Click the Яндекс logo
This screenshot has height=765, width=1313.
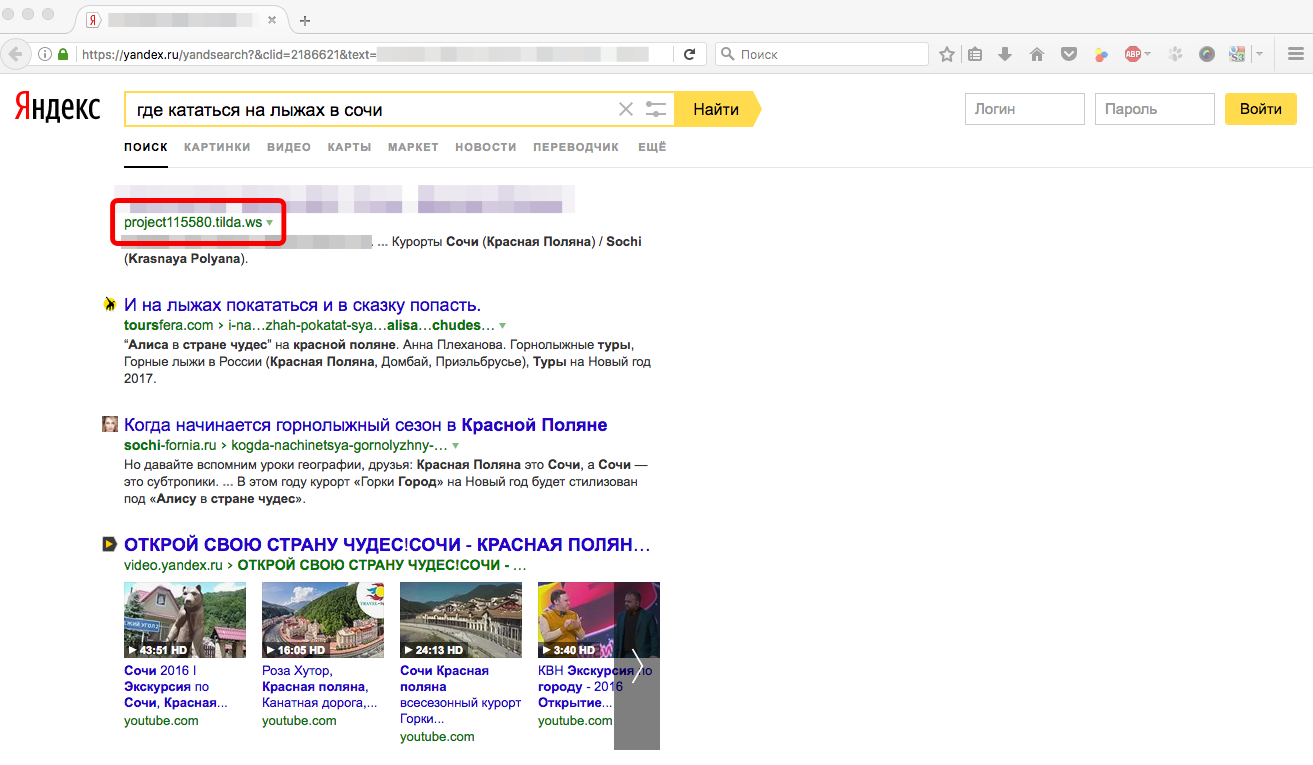pyautogui.click(x=57, y=109)
